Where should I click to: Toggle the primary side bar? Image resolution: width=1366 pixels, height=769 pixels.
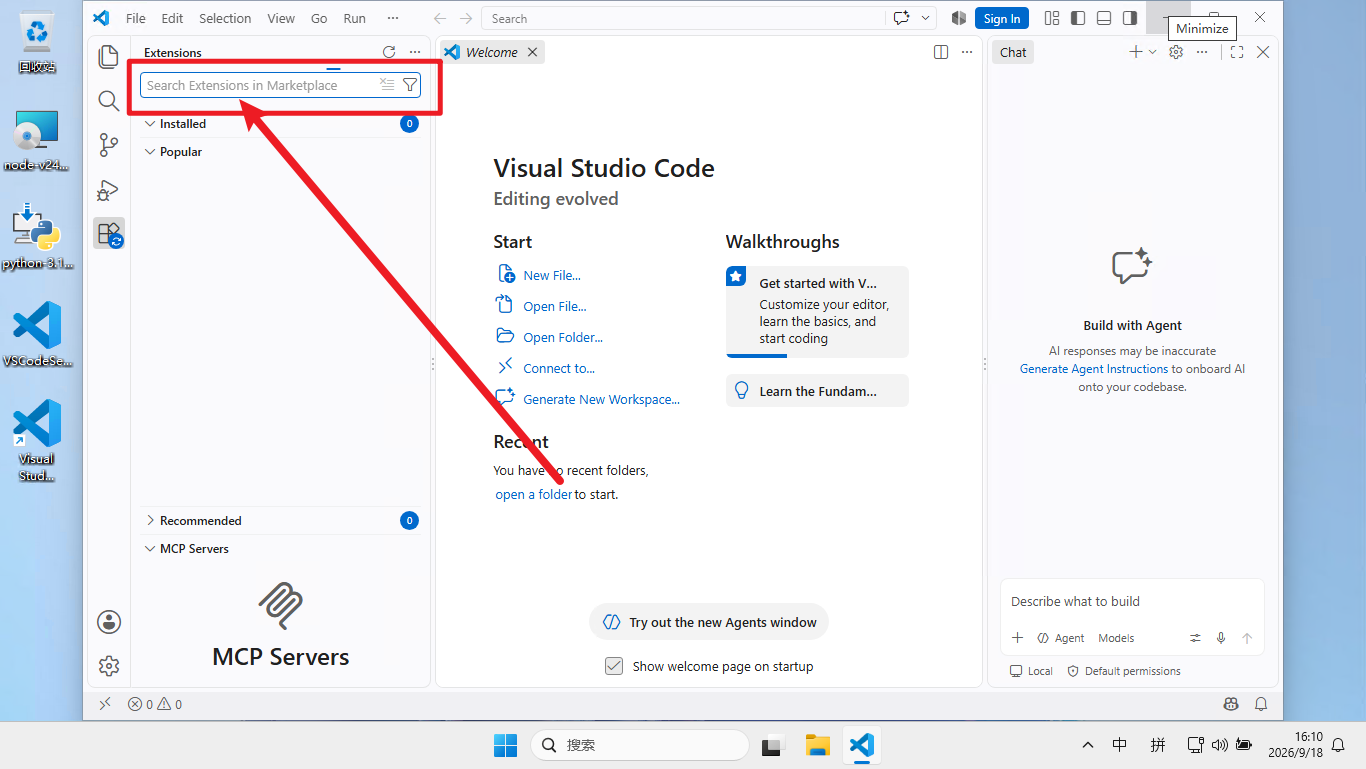(x=1078, y=18)
